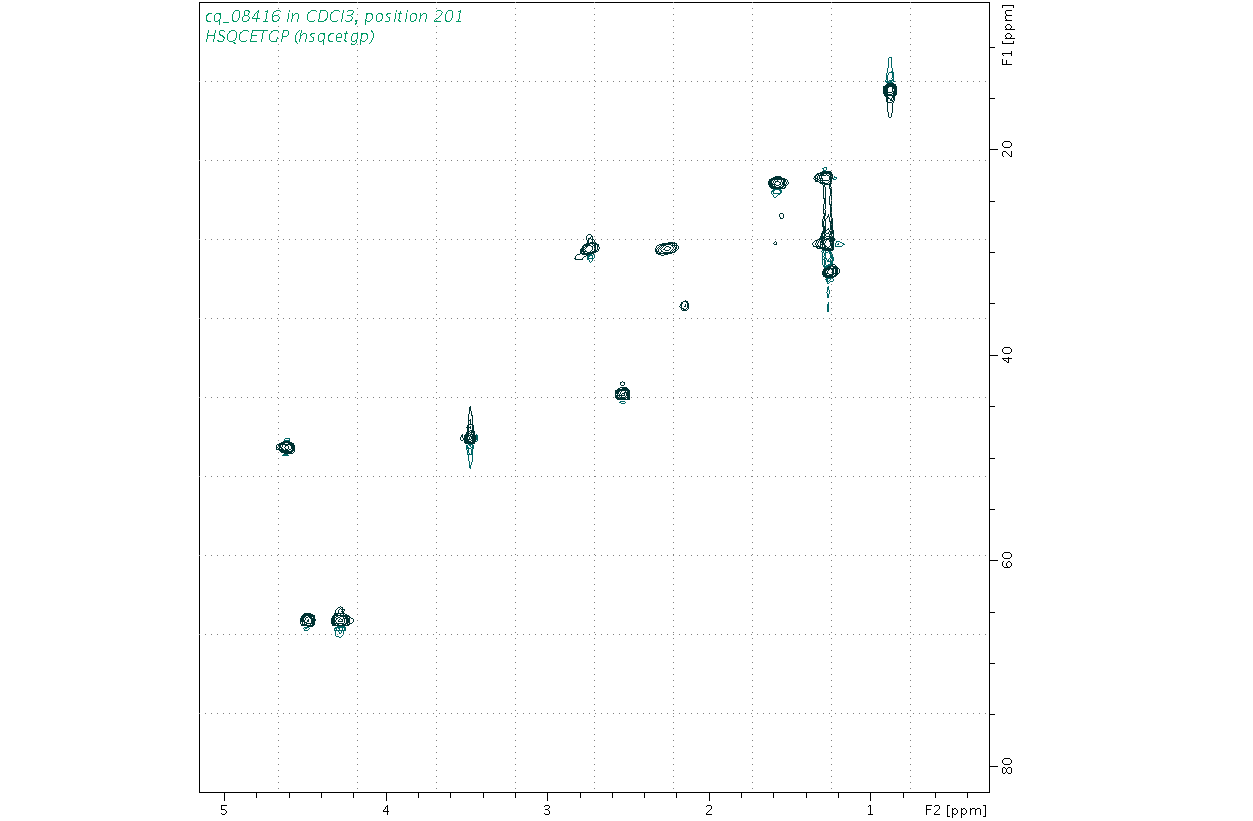This screenshot has height=821, width=1253.
Task: Pick the cross peak at 0.88 / 13 ppm
Action: point(890,90)
